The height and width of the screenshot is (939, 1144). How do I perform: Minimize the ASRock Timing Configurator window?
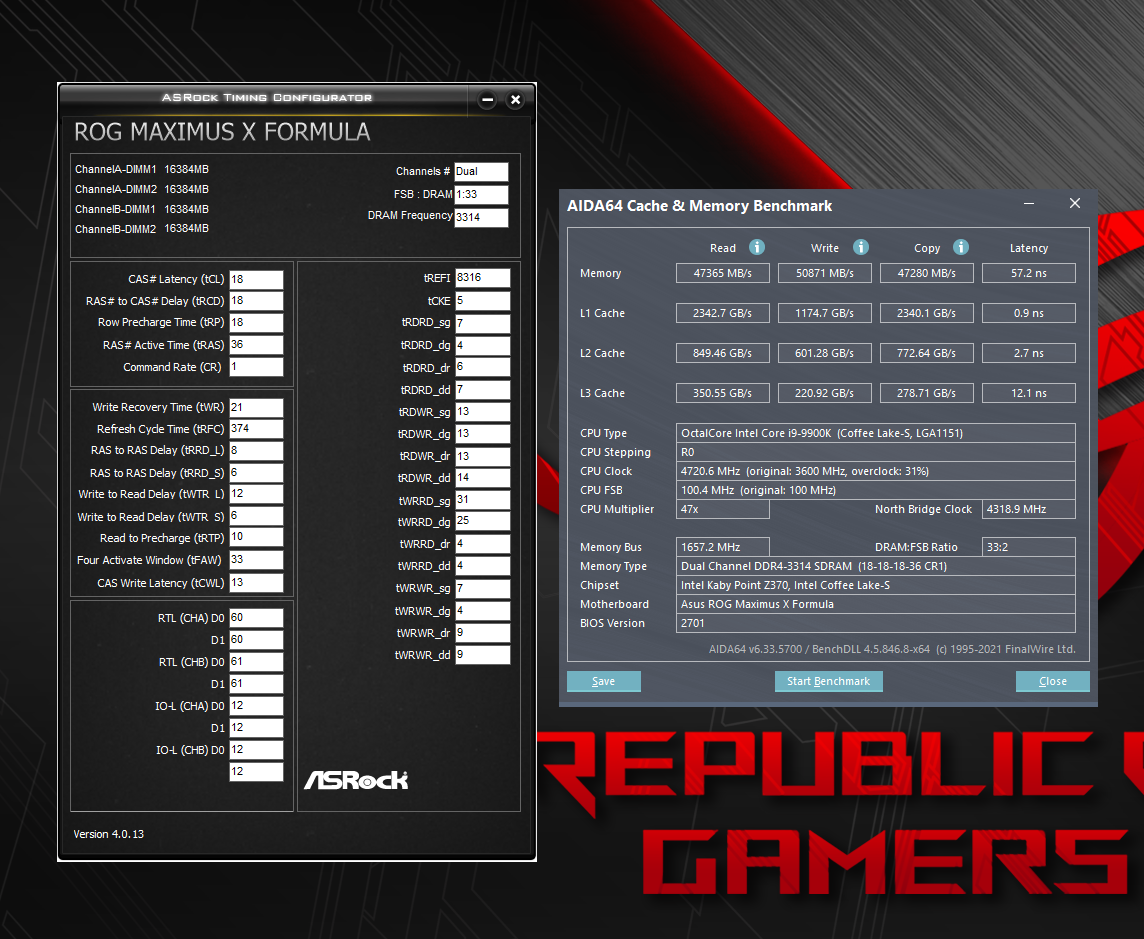click(487, 100)
